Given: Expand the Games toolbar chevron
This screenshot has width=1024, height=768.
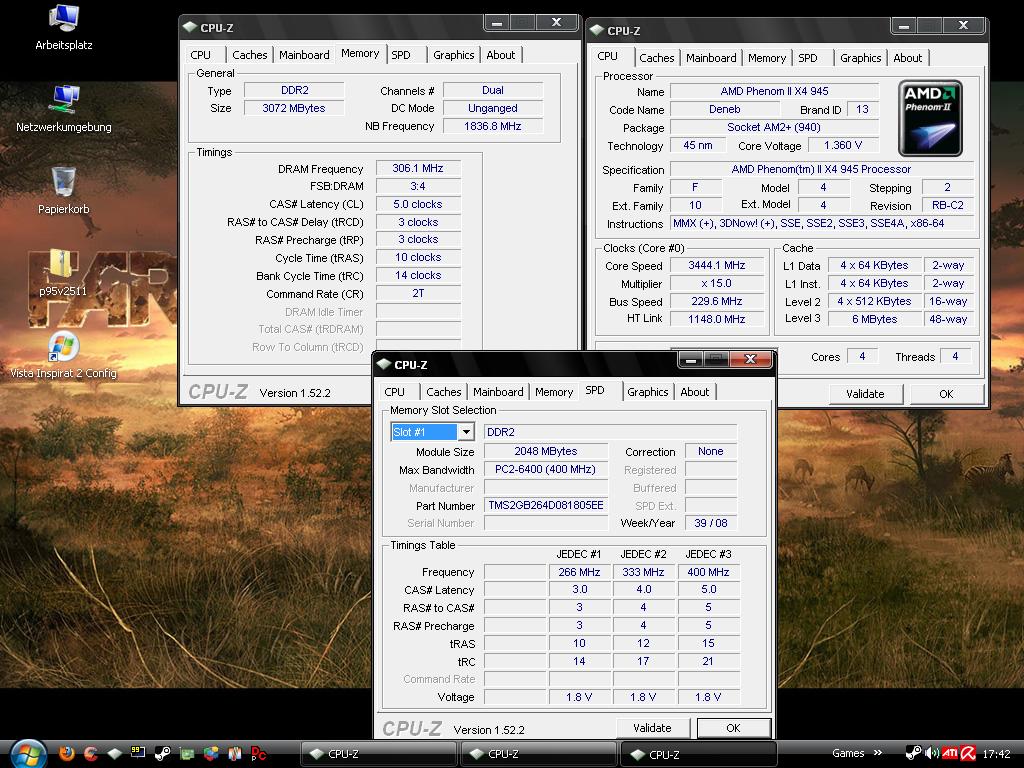Looking at the screenshot, I should 878,753.
